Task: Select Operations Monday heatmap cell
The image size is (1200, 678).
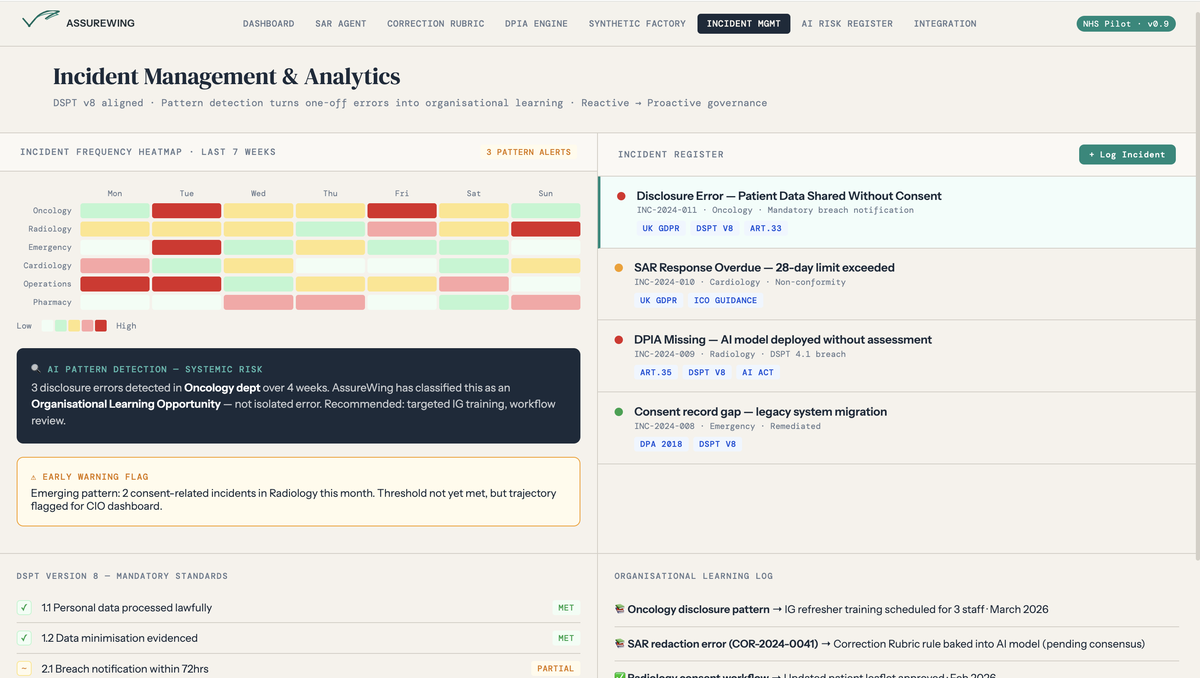Action: [115, 284]
